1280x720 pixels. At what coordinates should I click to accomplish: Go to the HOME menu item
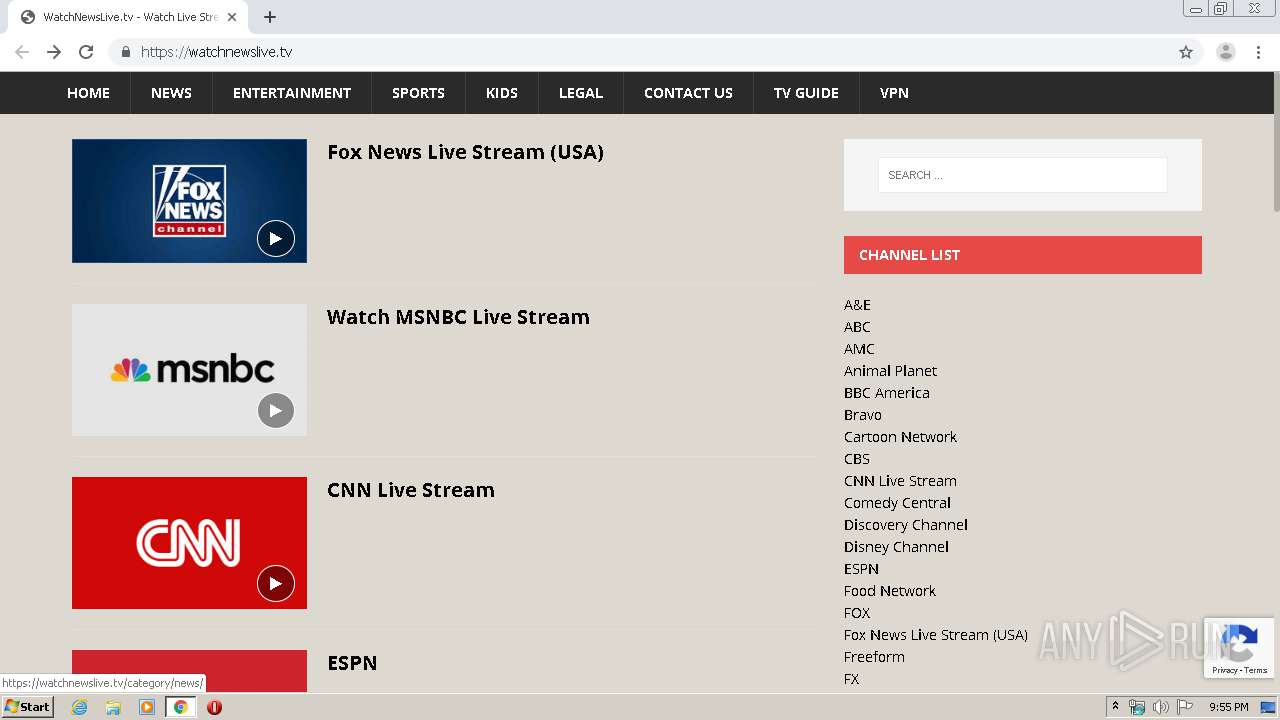88,93
